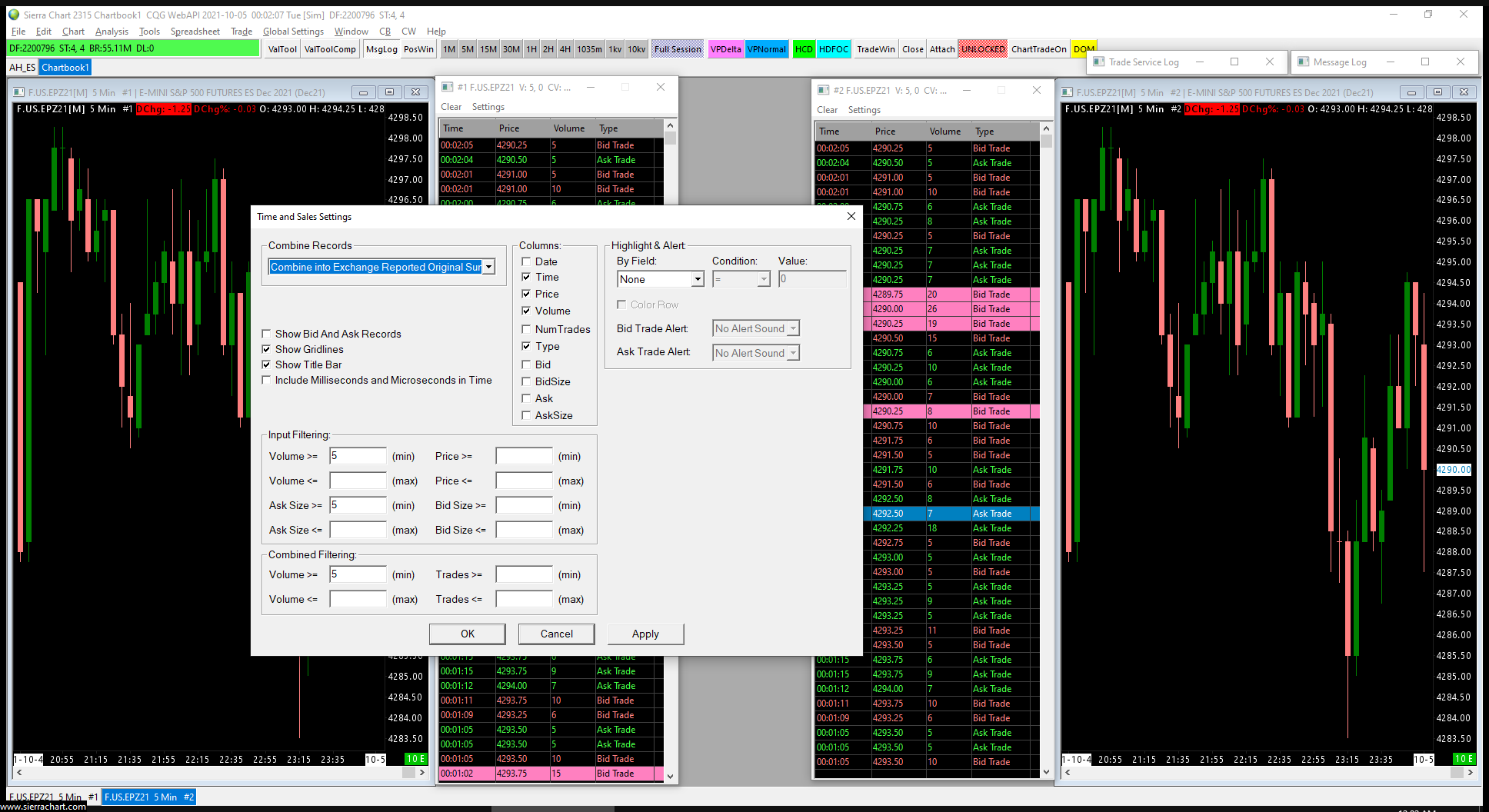Open Settings in the #2 Time and Sales window
The image size is (1489, 812).
click(x=864, y=110)
